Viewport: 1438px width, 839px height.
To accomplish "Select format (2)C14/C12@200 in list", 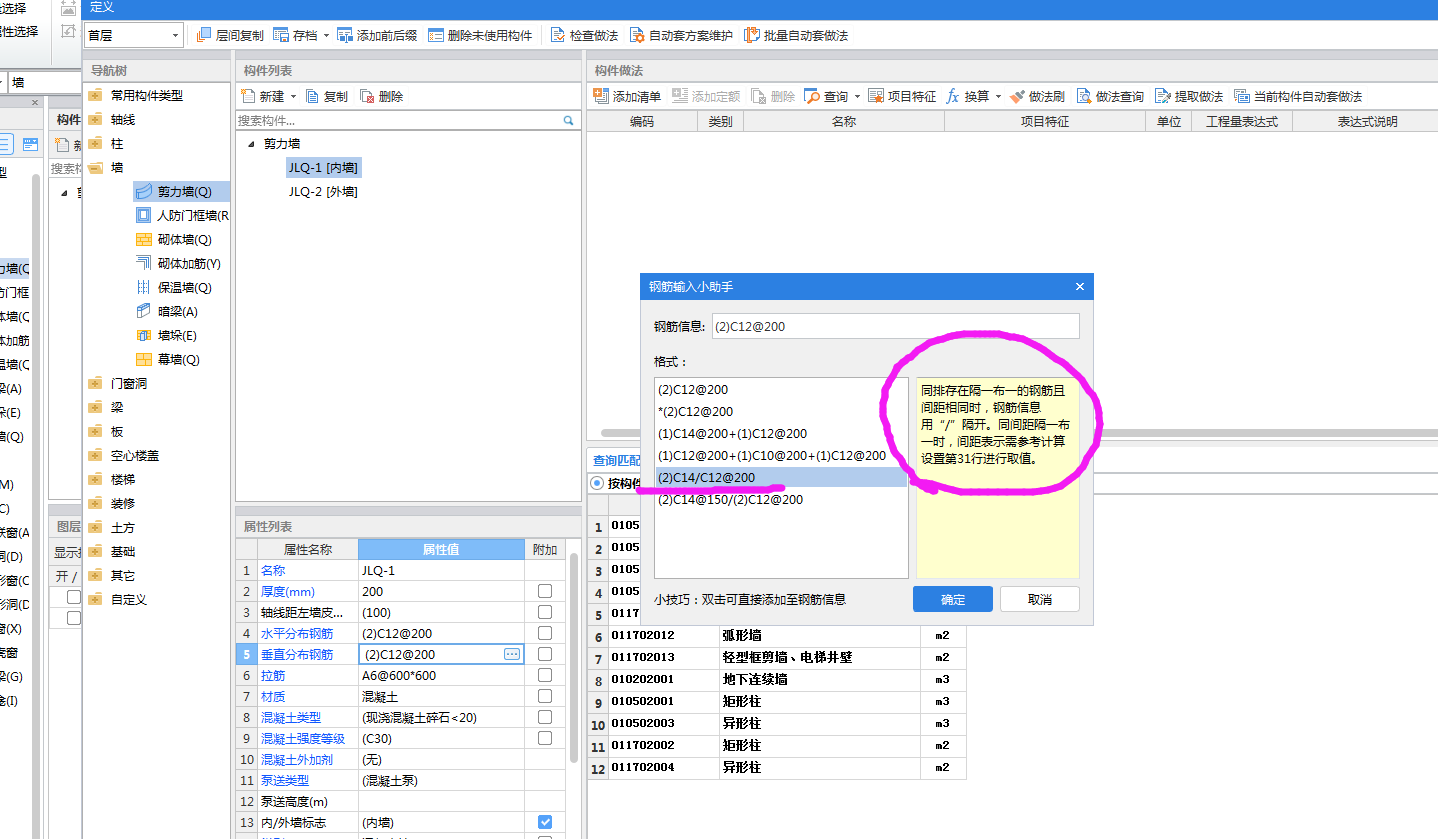I will (x=781, y=477).
